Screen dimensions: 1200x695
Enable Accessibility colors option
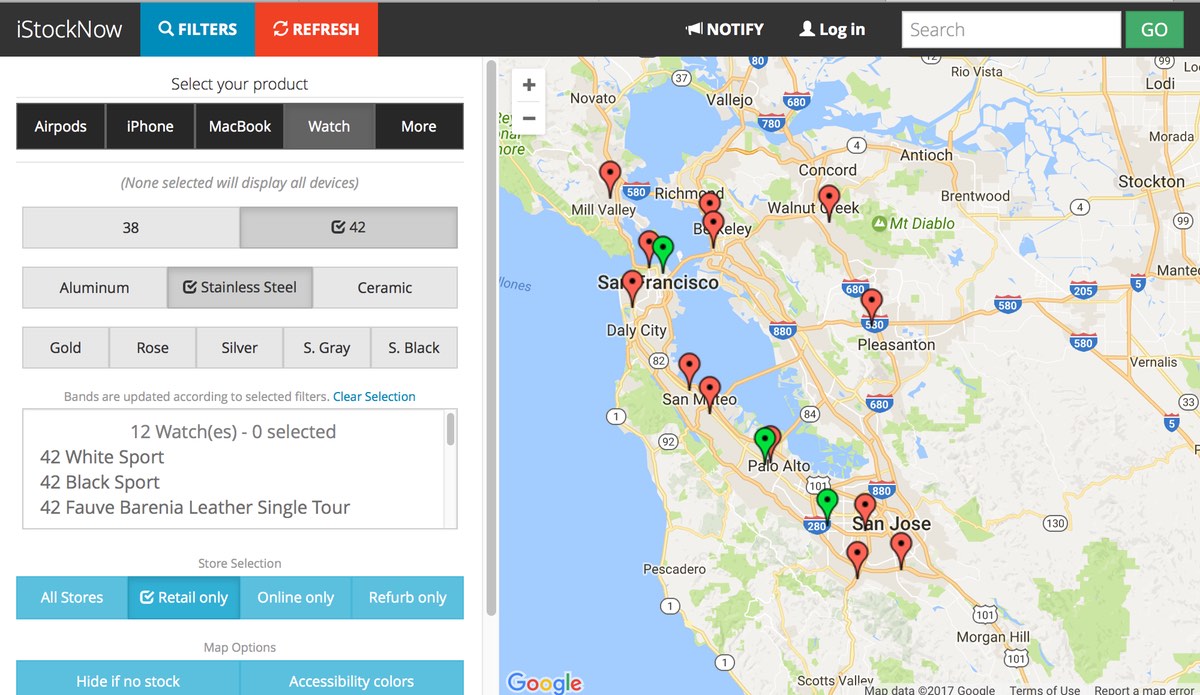click(352, 680)
